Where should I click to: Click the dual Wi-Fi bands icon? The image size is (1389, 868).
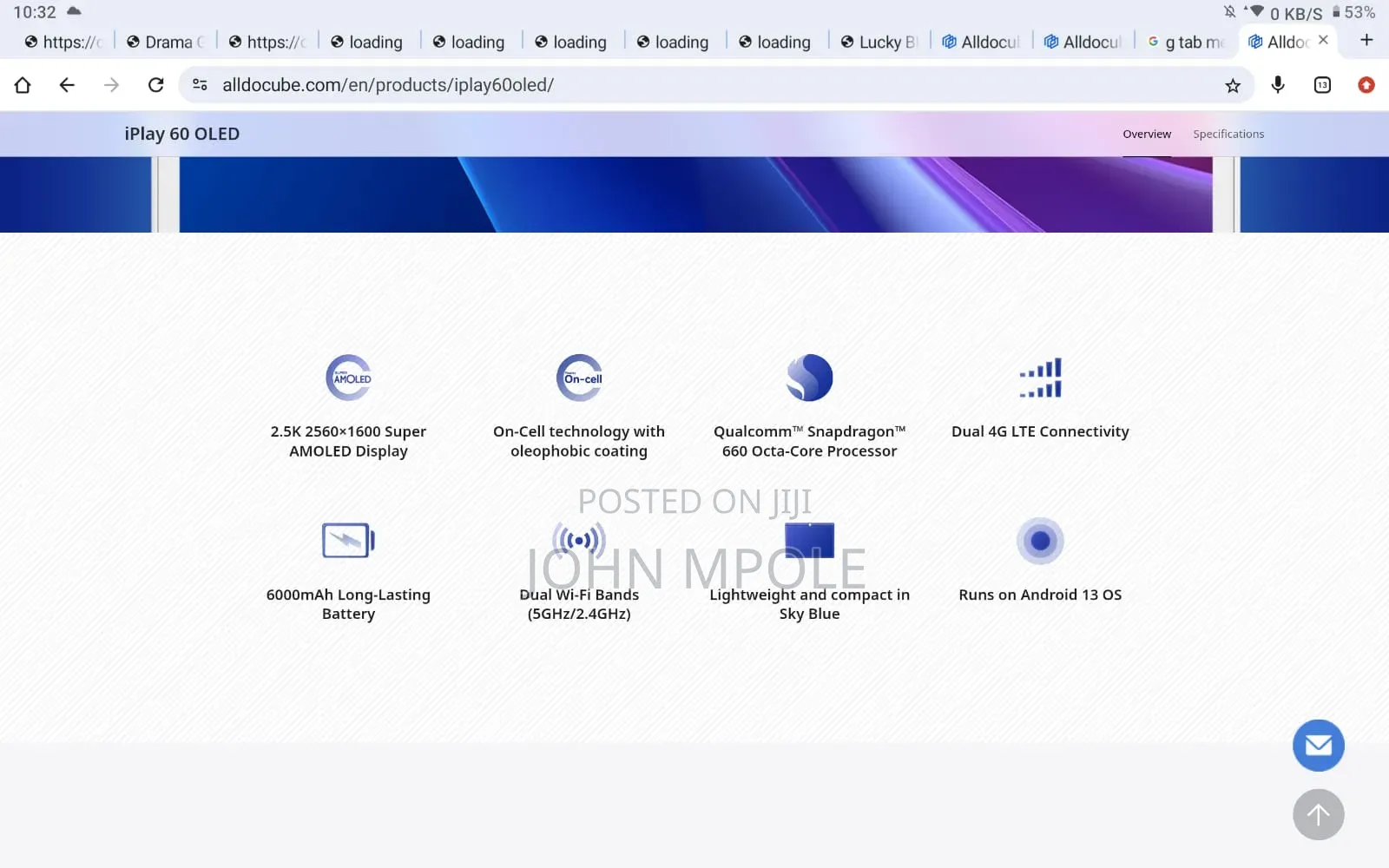[x=579, y=540]
